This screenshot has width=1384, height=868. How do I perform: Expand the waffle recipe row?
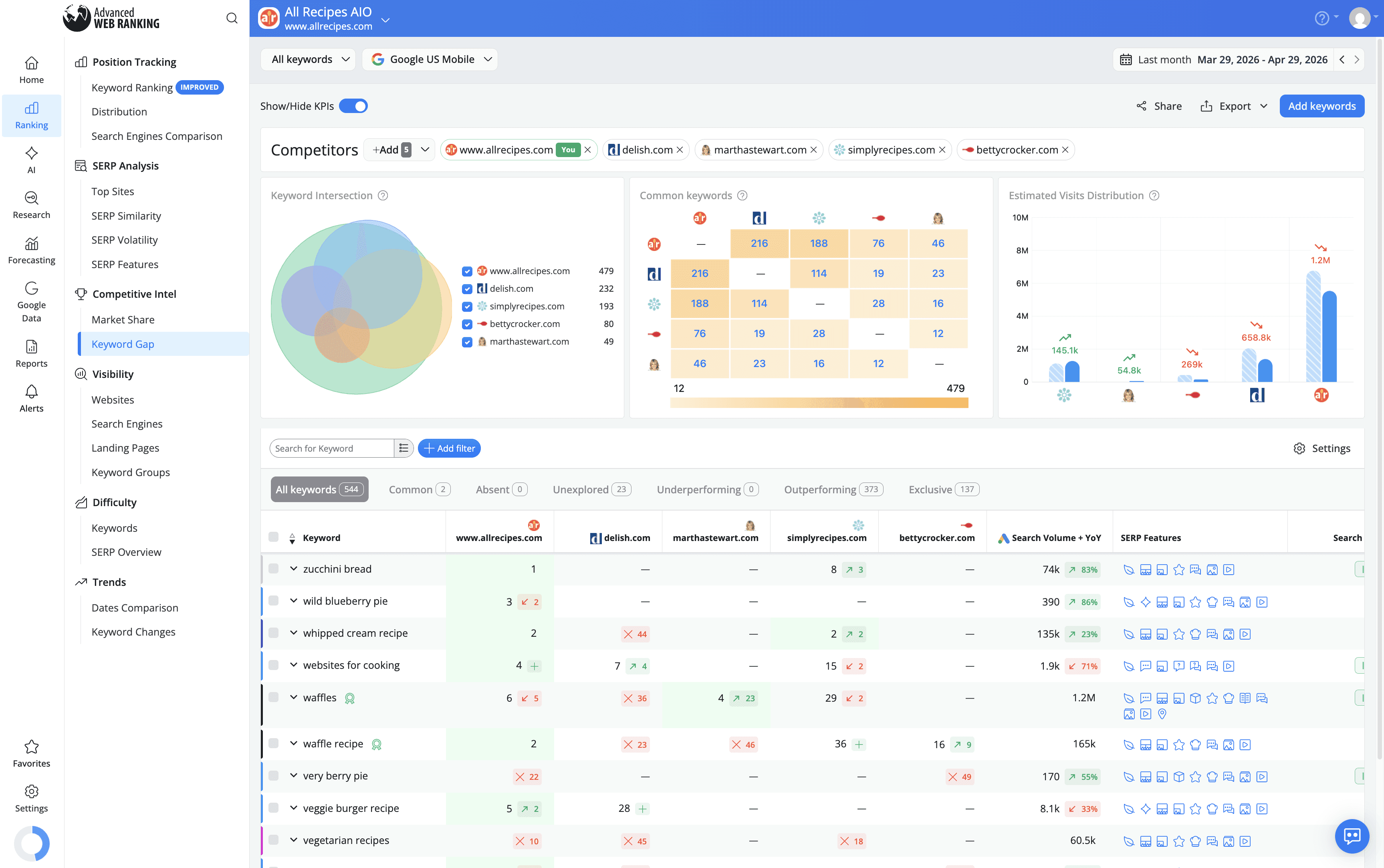tap(293, 744)
